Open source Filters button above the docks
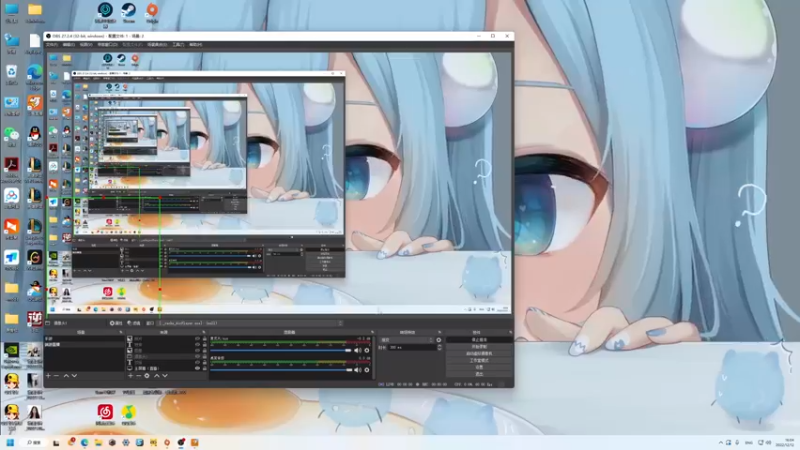Image resolution: width=800 pixels, height=450 pixels. (x=135, y=323)
